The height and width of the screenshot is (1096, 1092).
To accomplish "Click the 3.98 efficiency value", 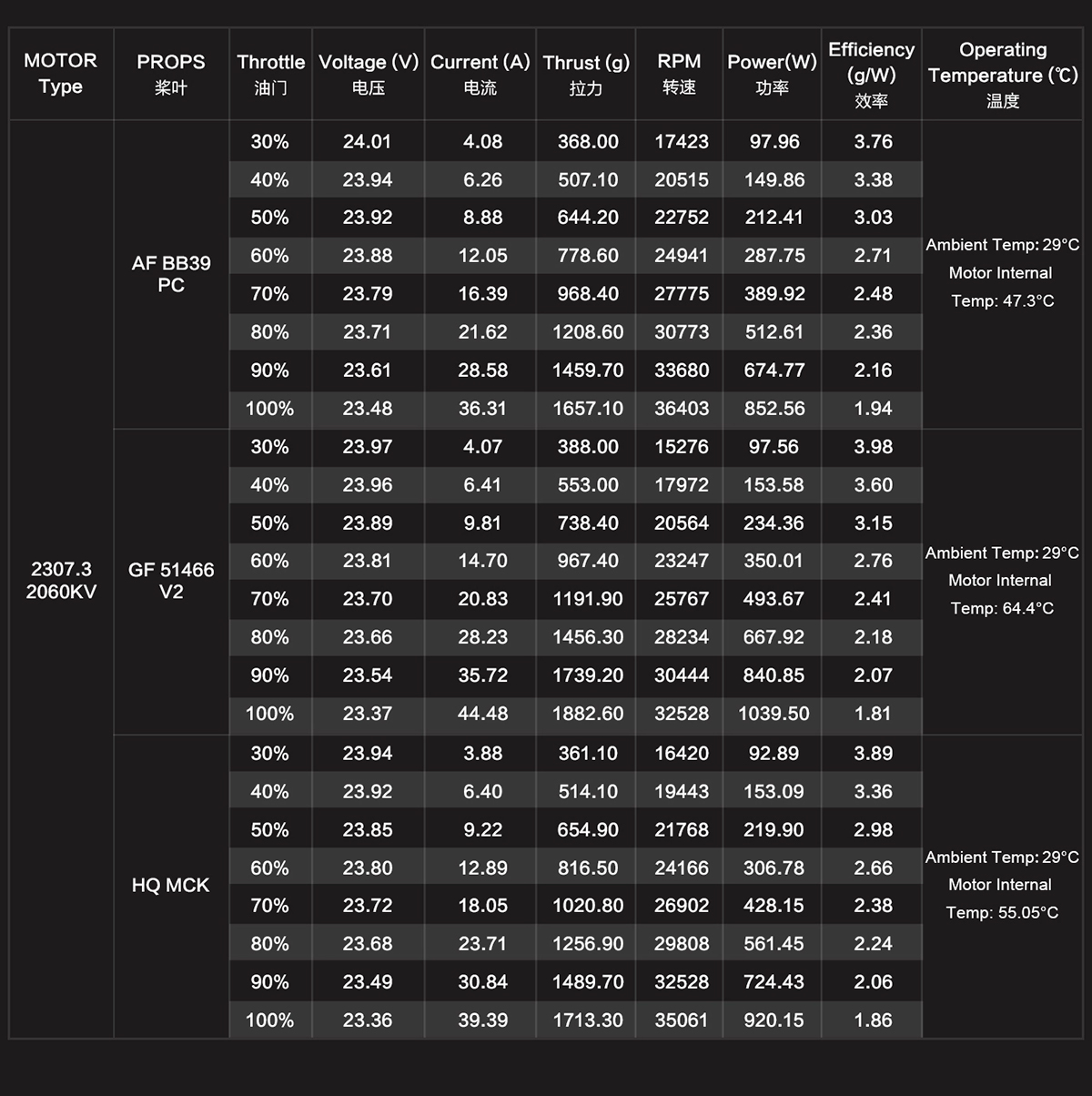I will pos(873,447).
